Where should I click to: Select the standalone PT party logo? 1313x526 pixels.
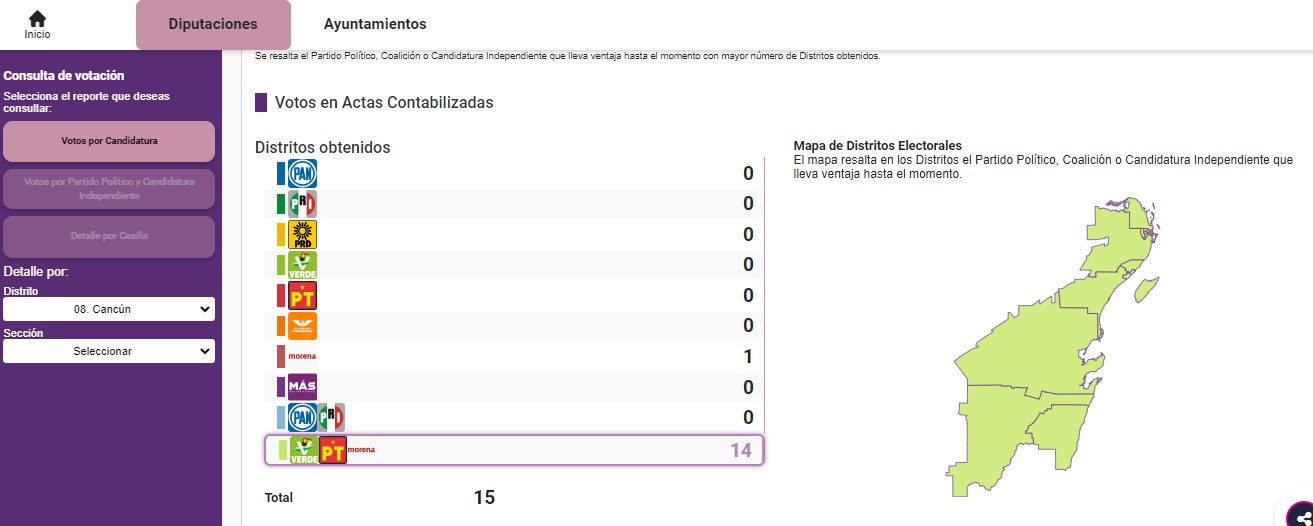point(302,296)
